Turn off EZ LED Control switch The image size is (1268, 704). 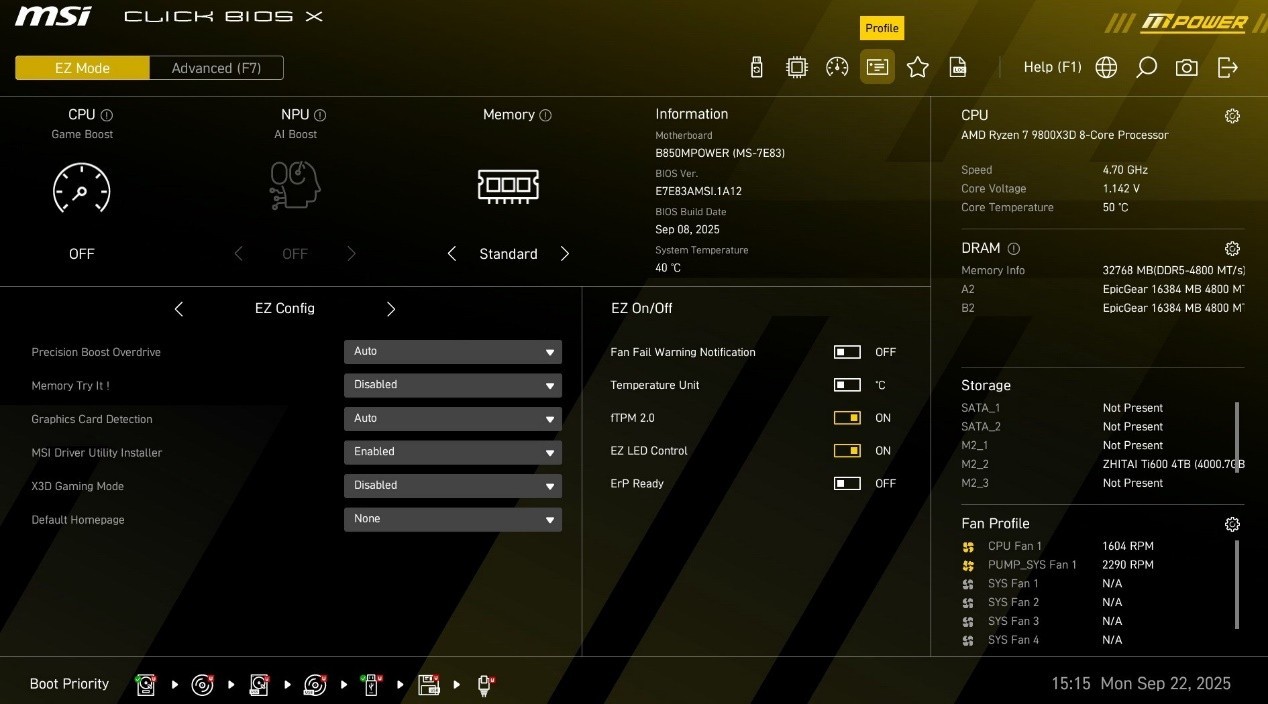coord(847,451)
